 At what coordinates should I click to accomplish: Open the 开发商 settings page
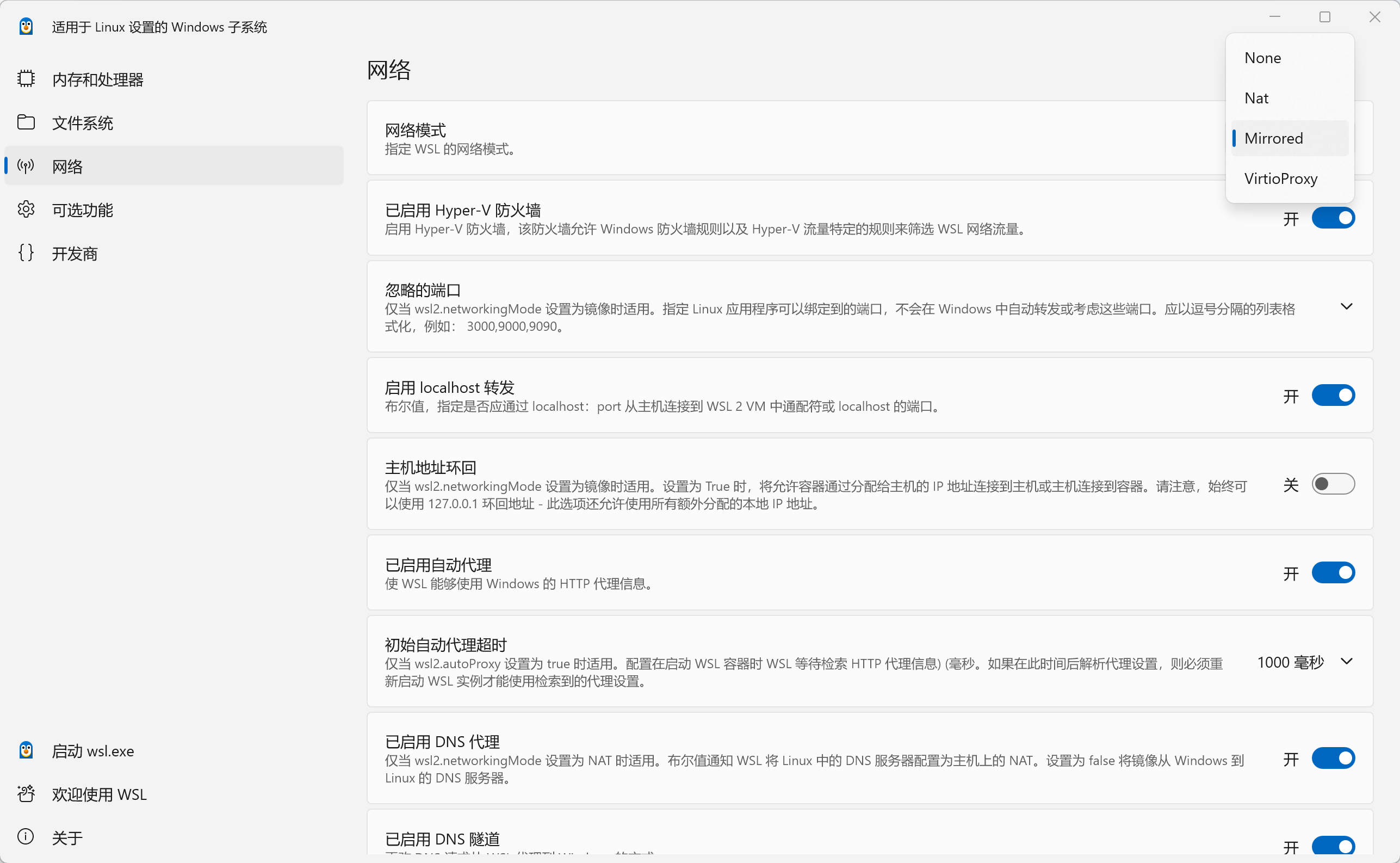[x=174, y=253]
